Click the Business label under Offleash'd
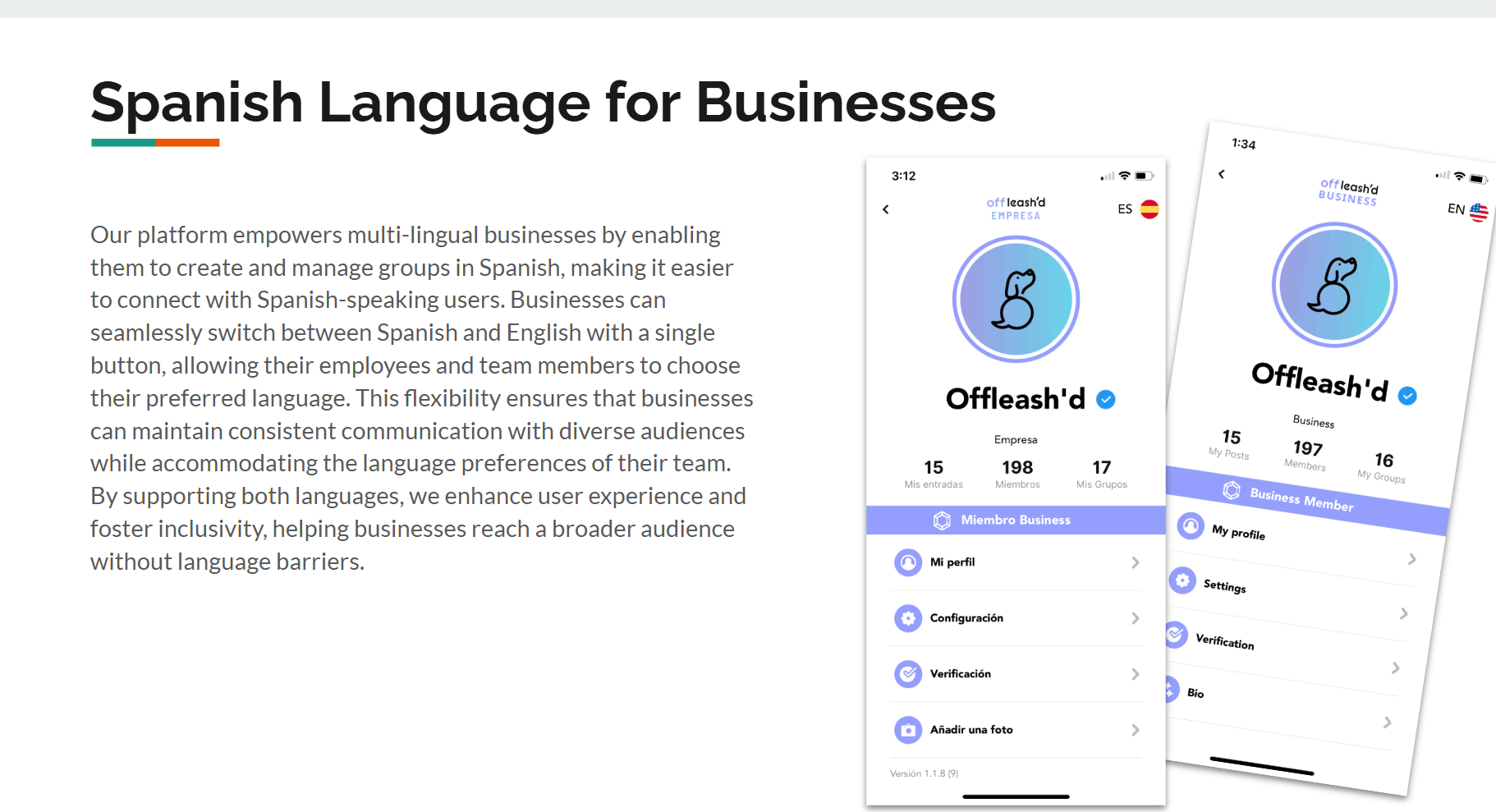The width and height of the screenshot is (1496, 812). click(1314, 421)
